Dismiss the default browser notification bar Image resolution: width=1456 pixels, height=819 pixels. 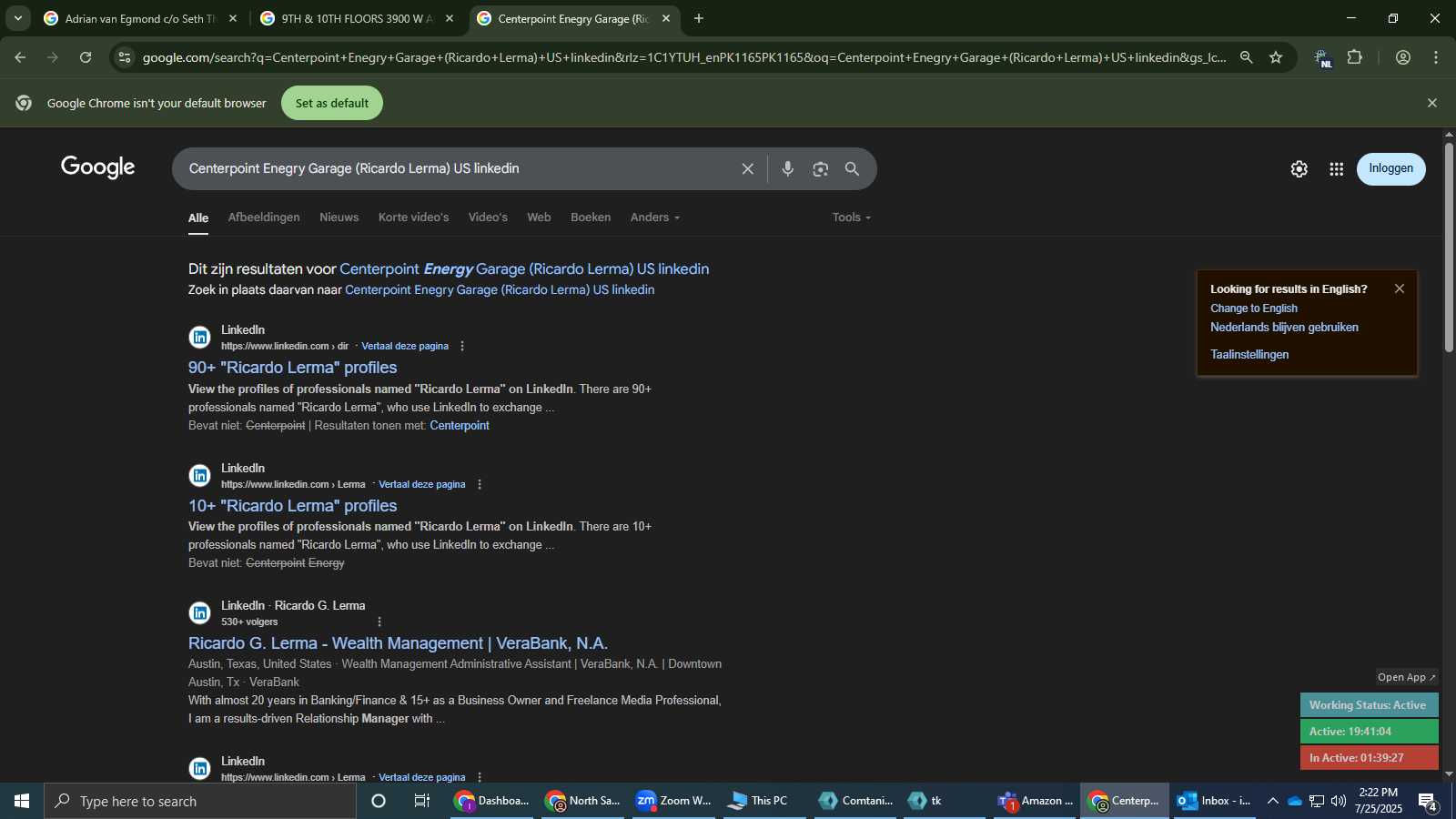point(1431,103)
